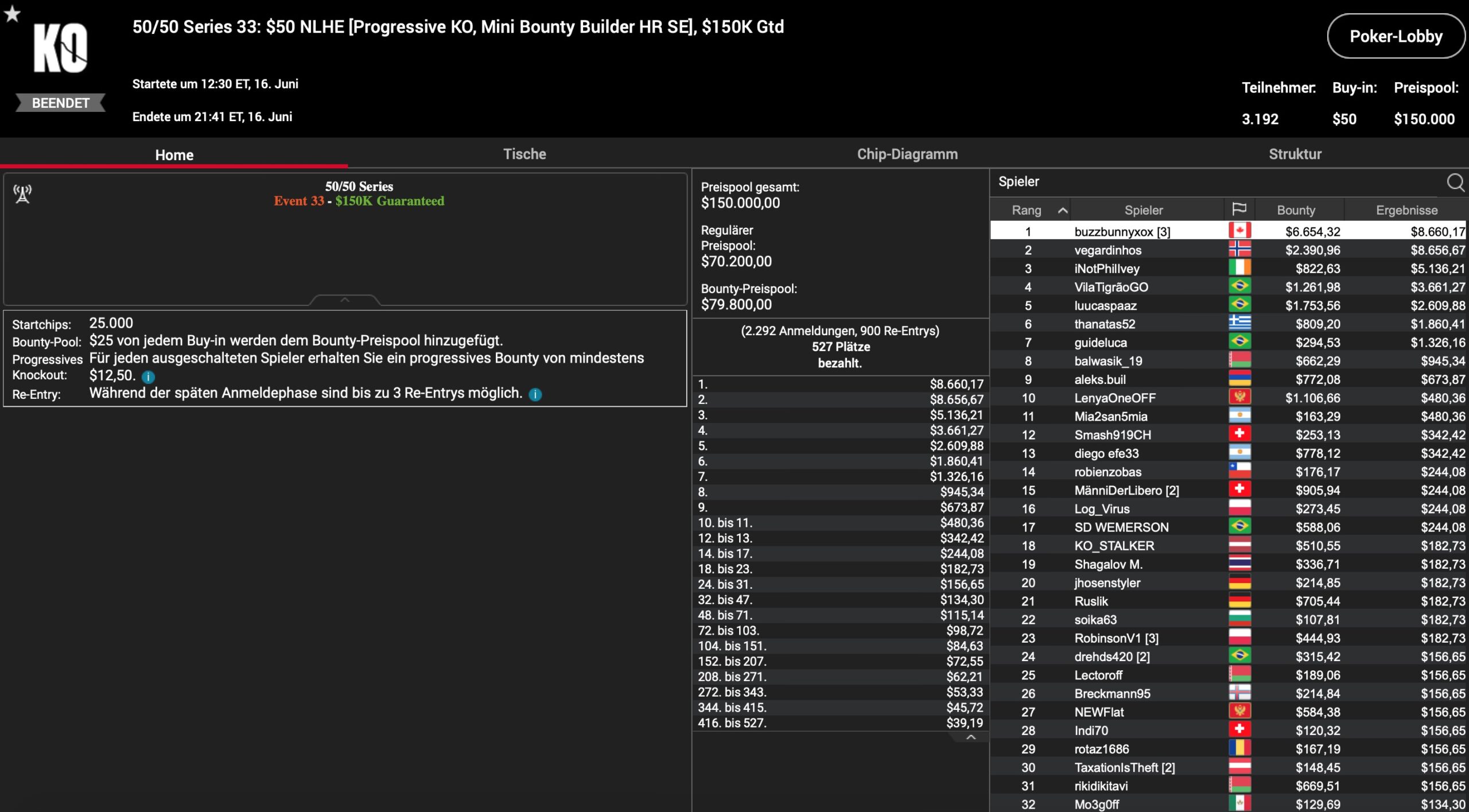Switch to the Tische tab
This screenshot has width=1469, height=812.
coord(524,154)
